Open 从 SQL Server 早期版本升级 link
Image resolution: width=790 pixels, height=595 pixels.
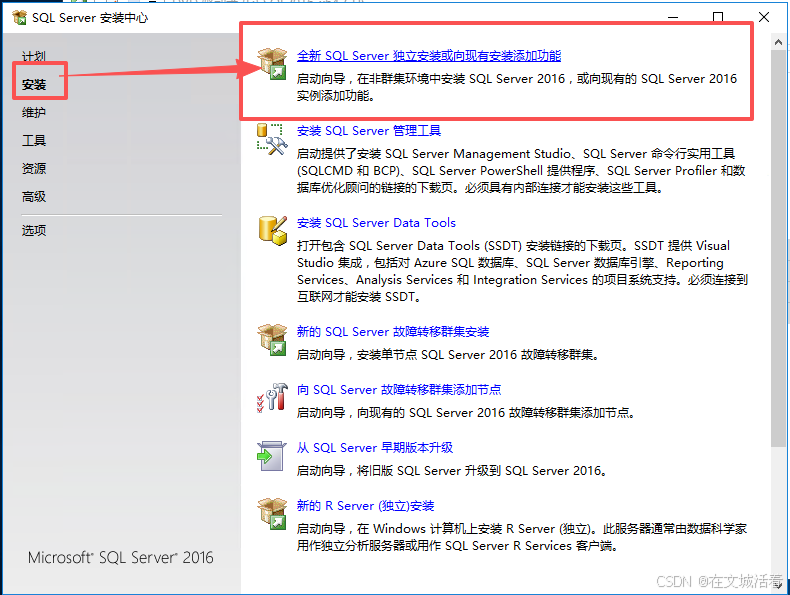pos(375,447)
